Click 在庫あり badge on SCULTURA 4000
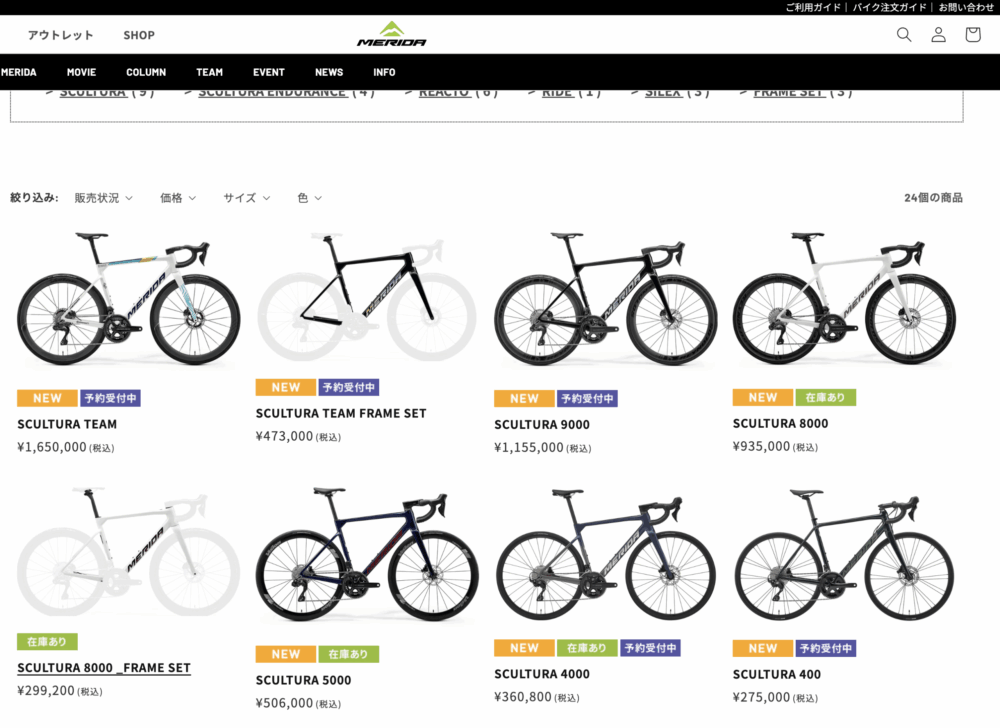This screenshot has height=728, width=1000. 587,648
